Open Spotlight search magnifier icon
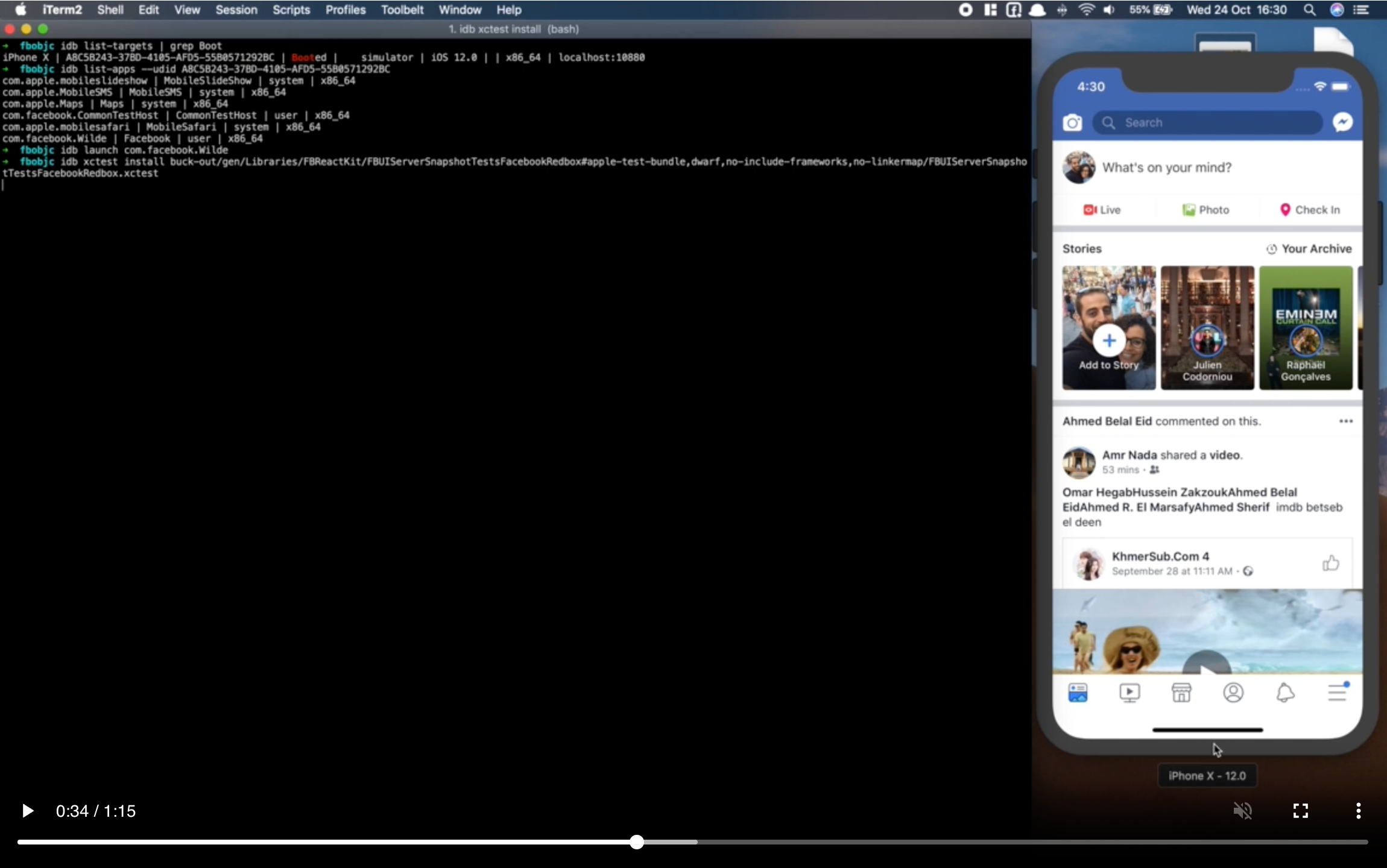The image size is (1387, 868). (x=1309, y=10)
